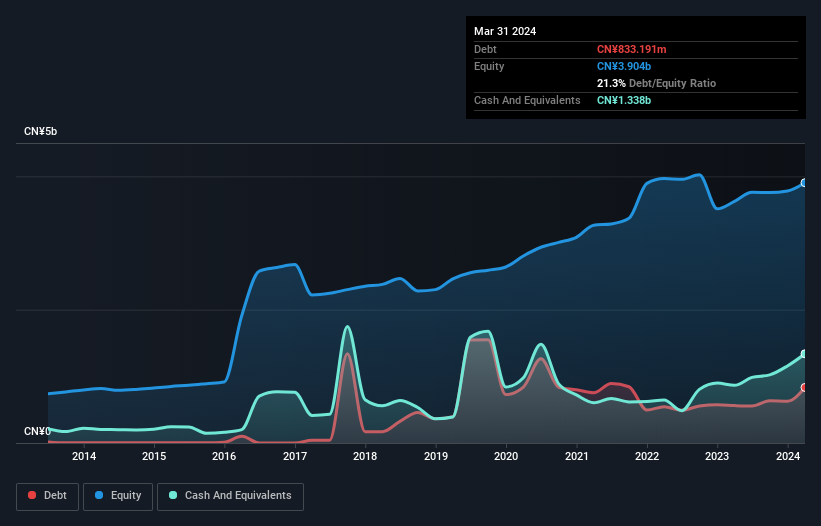Click the CN¥0 y-axis label
The width and height of the screenshot is (821, 526).
(x=37, y=432)
